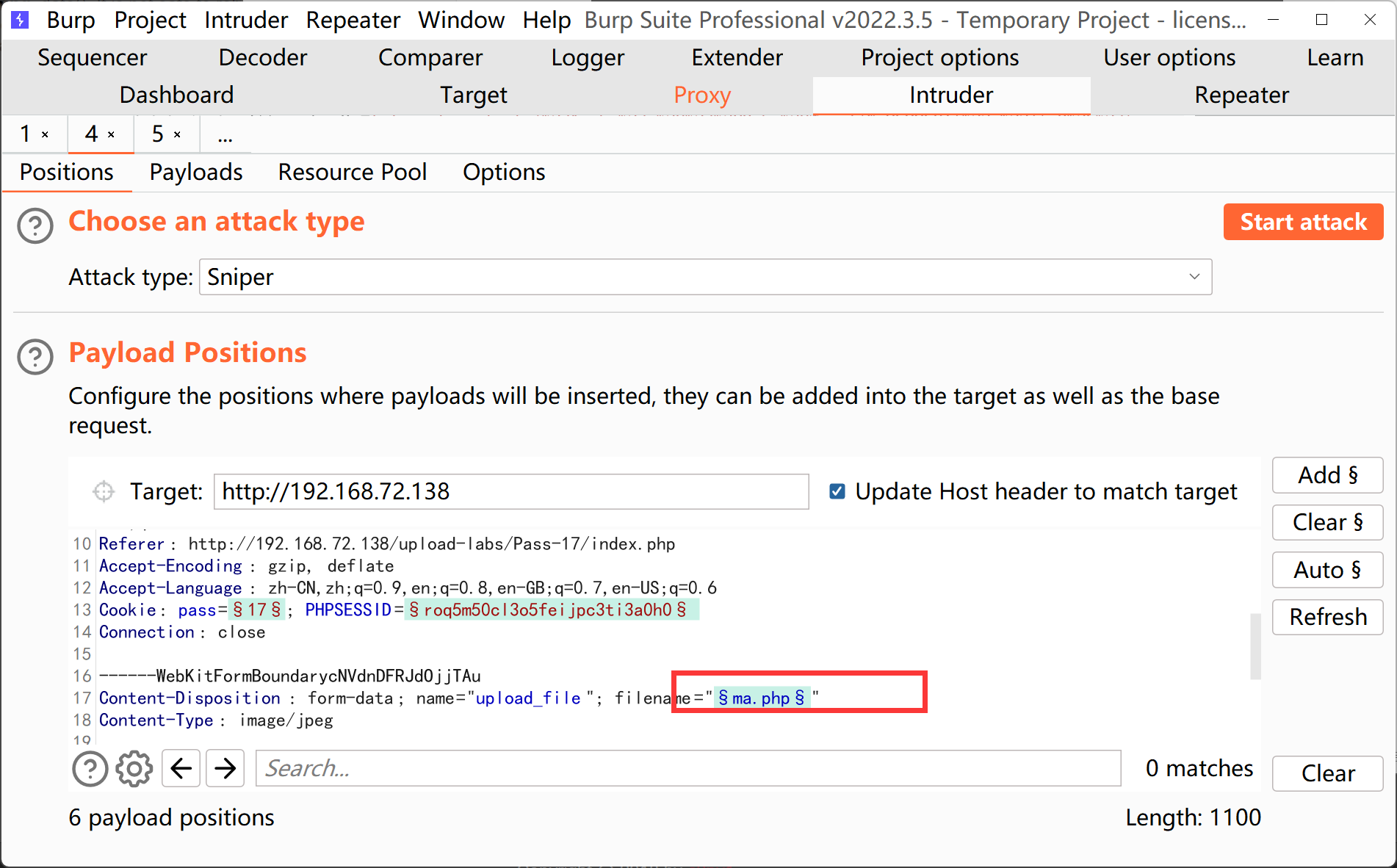Click the Search input field
1397x868 pixels.
(688, 769)
